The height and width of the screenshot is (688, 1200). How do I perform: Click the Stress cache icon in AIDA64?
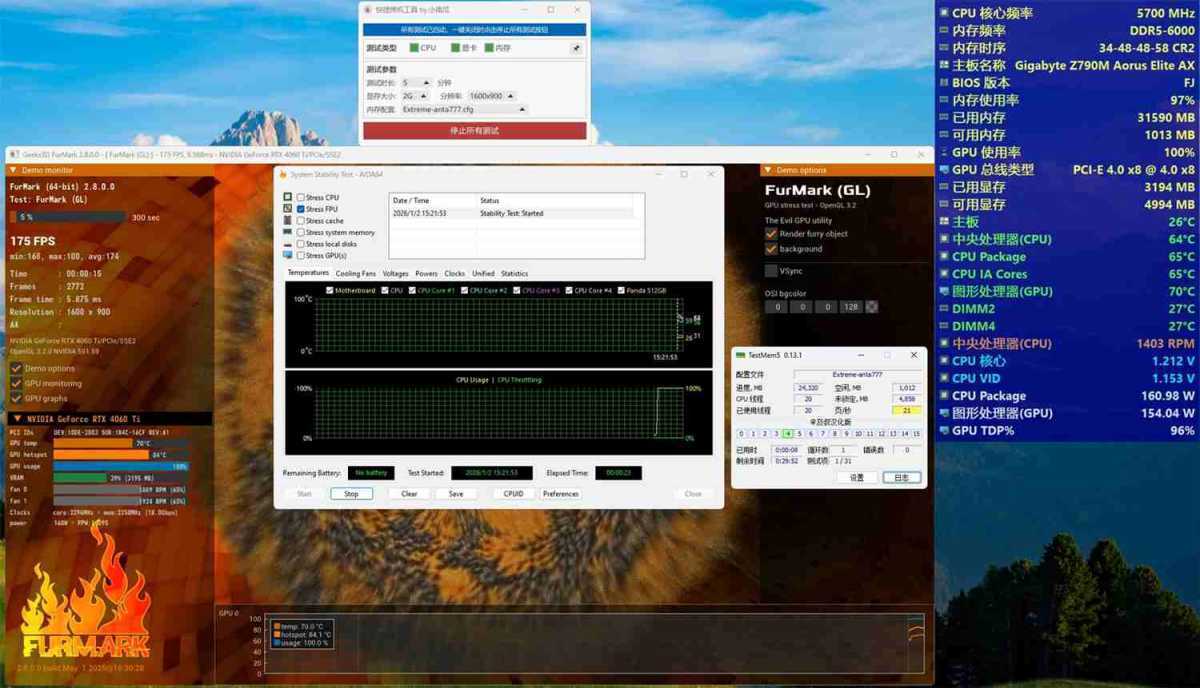pyautogui.click(x=289, y=219)
